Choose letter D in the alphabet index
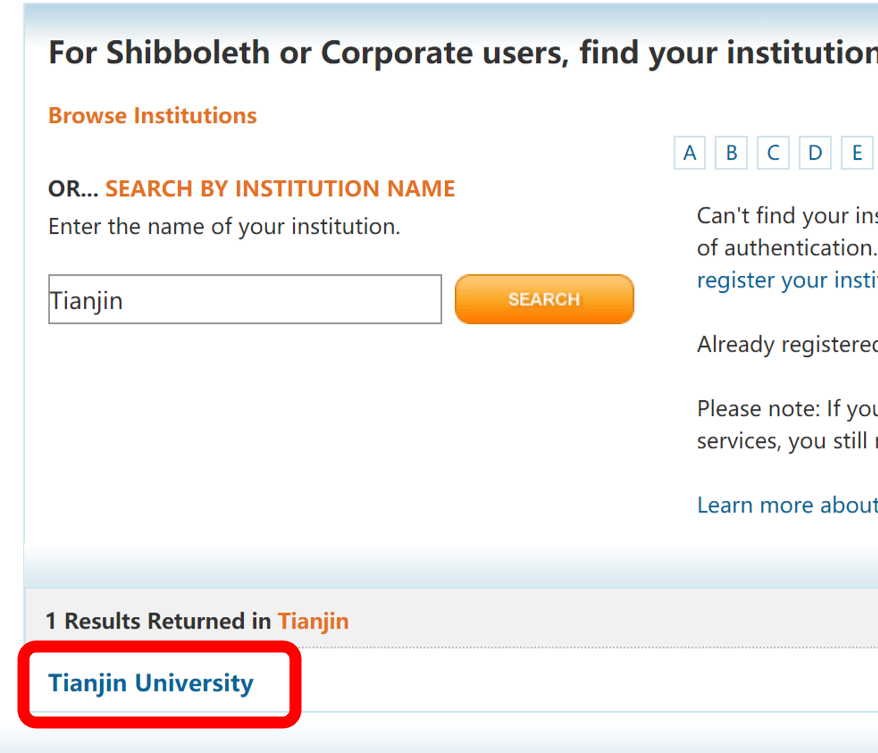The width and height of the screenshot is (878, 753). 815,153
